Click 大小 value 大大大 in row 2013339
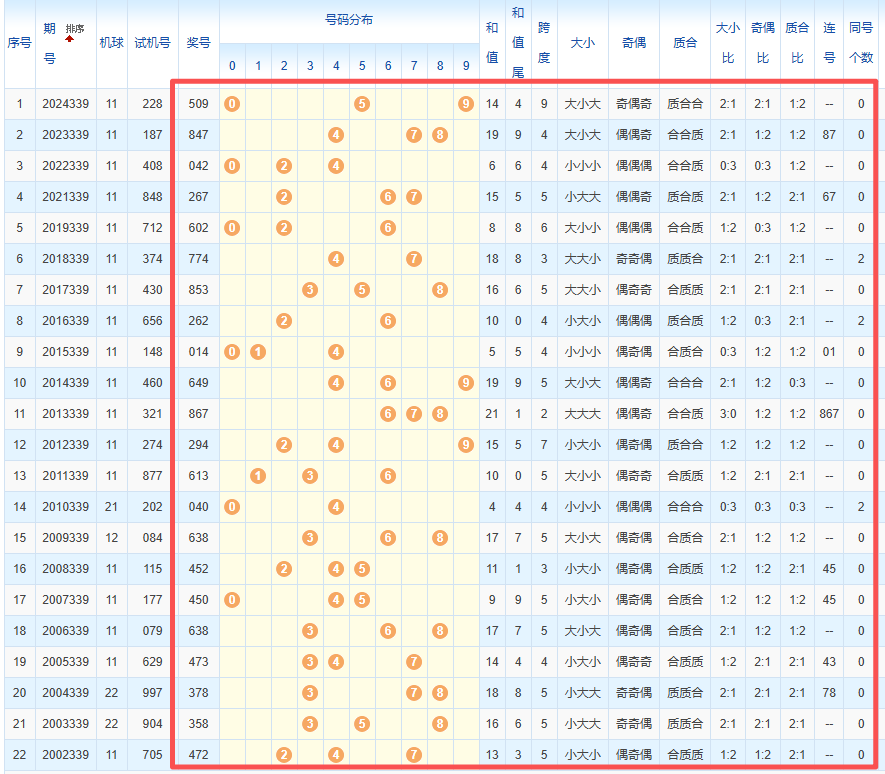885x774 pixels. pyautogui.click(x=583, y=414)
